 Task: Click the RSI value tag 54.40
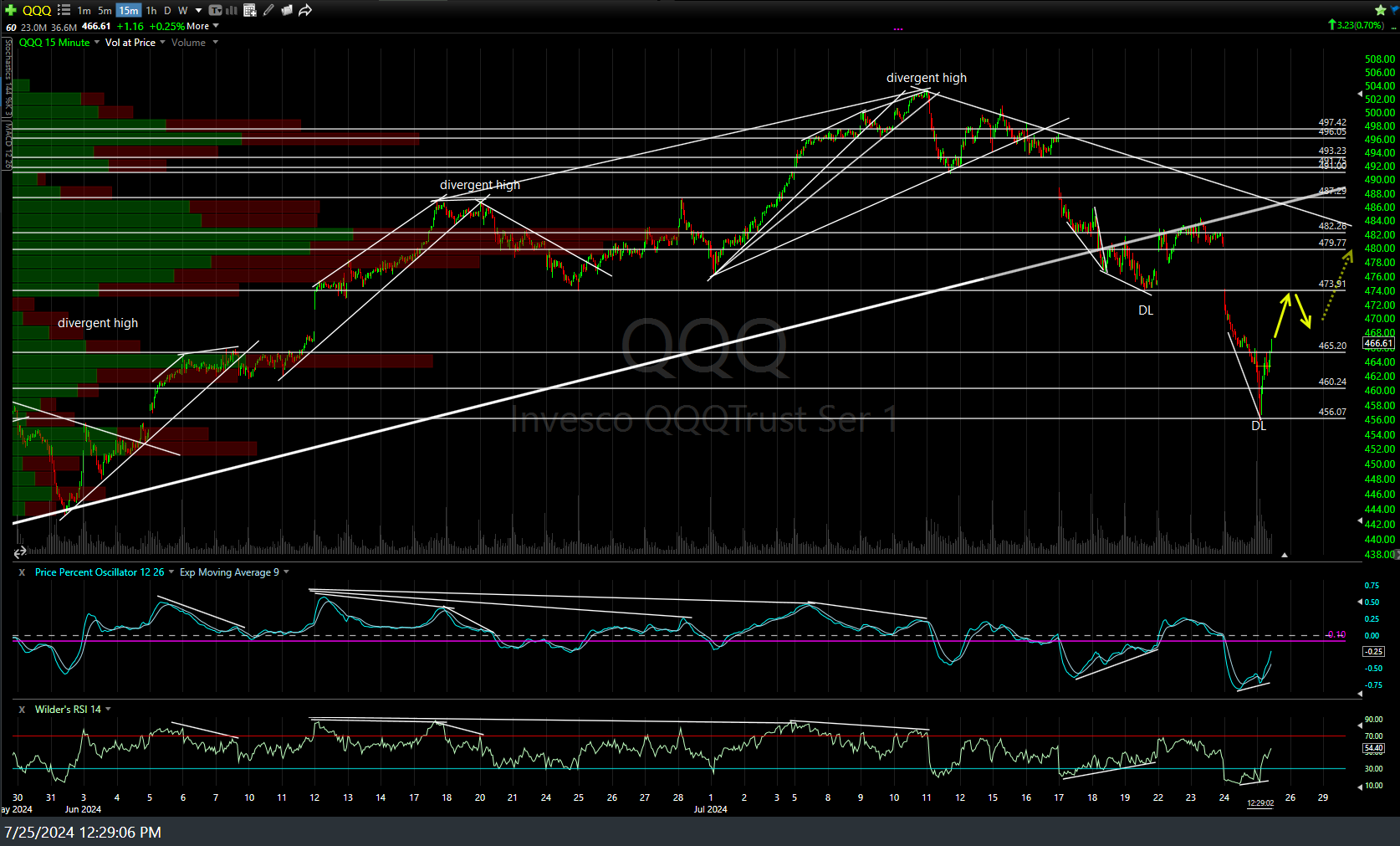click(1373, 748)
